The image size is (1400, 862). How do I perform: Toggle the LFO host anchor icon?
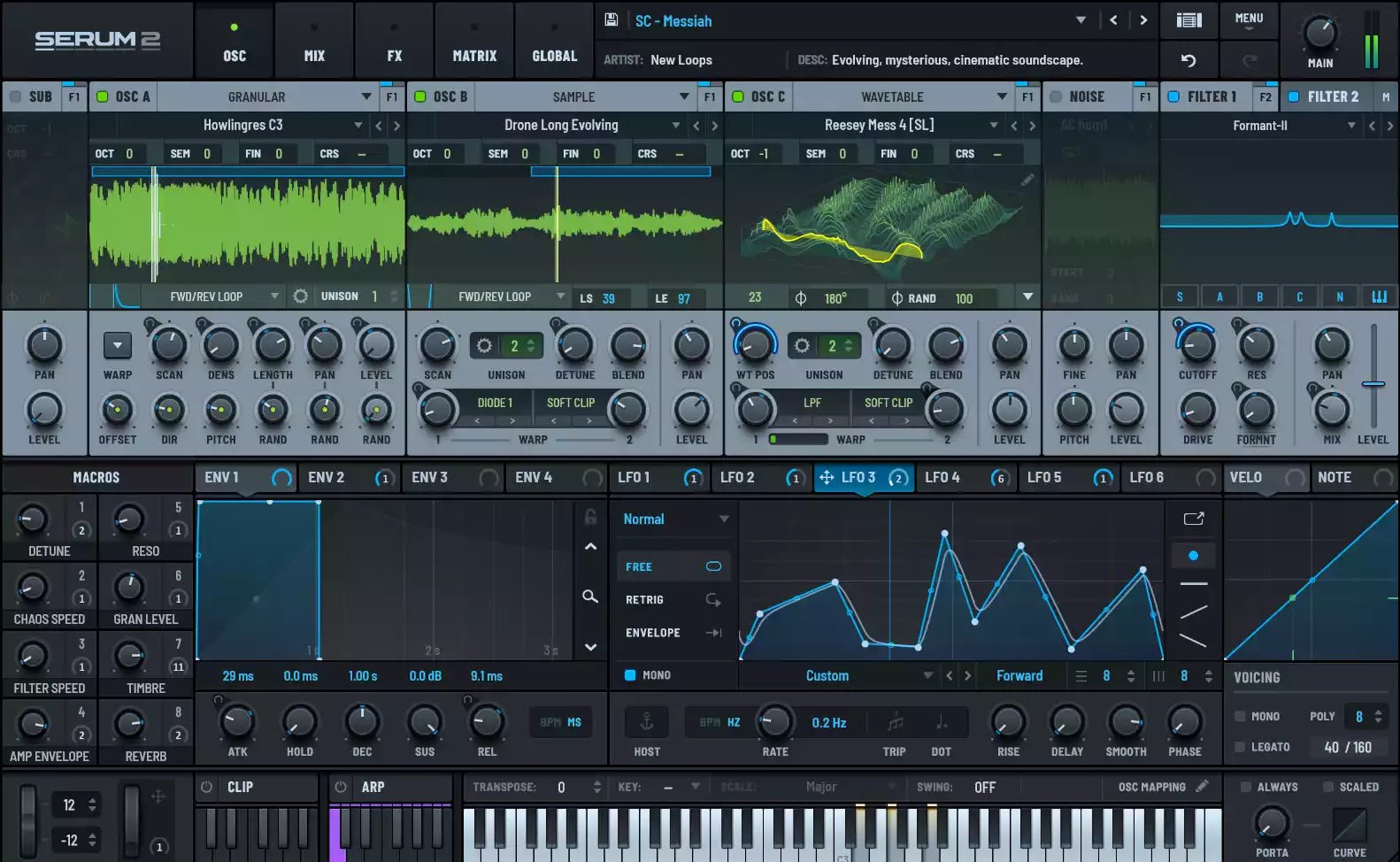[x=647, y=722]
